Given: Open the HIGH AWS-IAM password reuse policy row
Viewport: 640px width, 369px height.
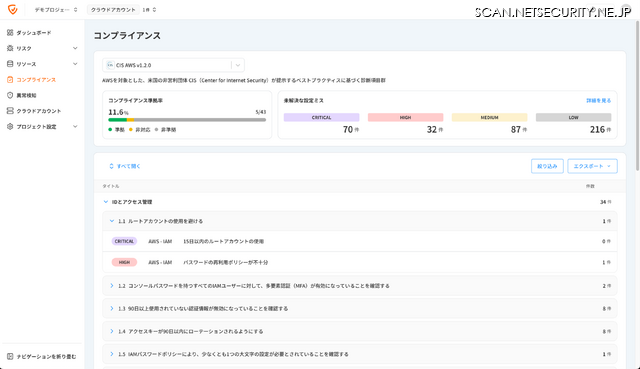Looking at the screenshot, I should point(360,262).
